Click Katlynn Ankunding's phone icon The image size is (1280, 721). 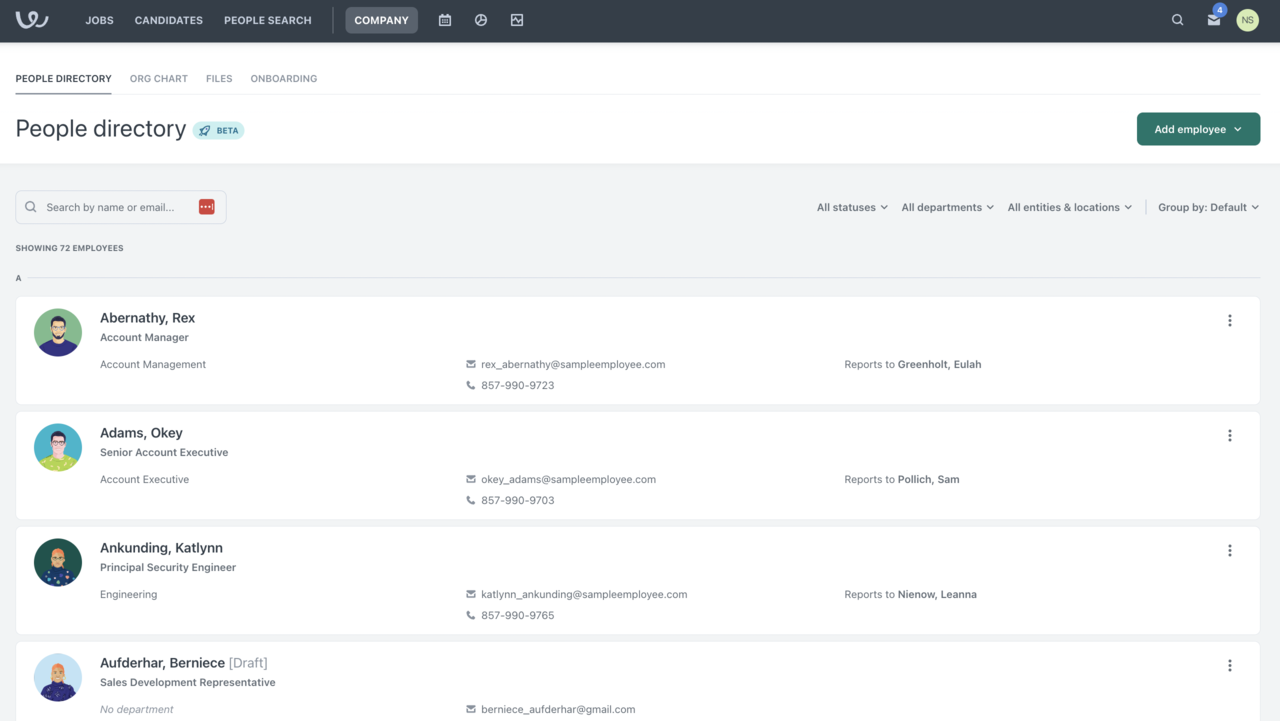[471, 616]
